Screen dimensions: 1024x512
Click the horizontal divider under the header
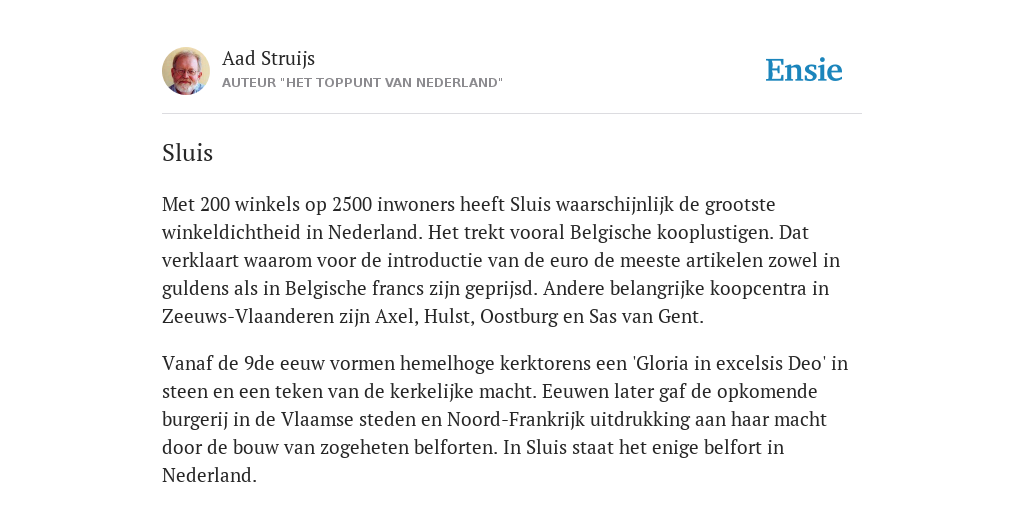(512, 114)
